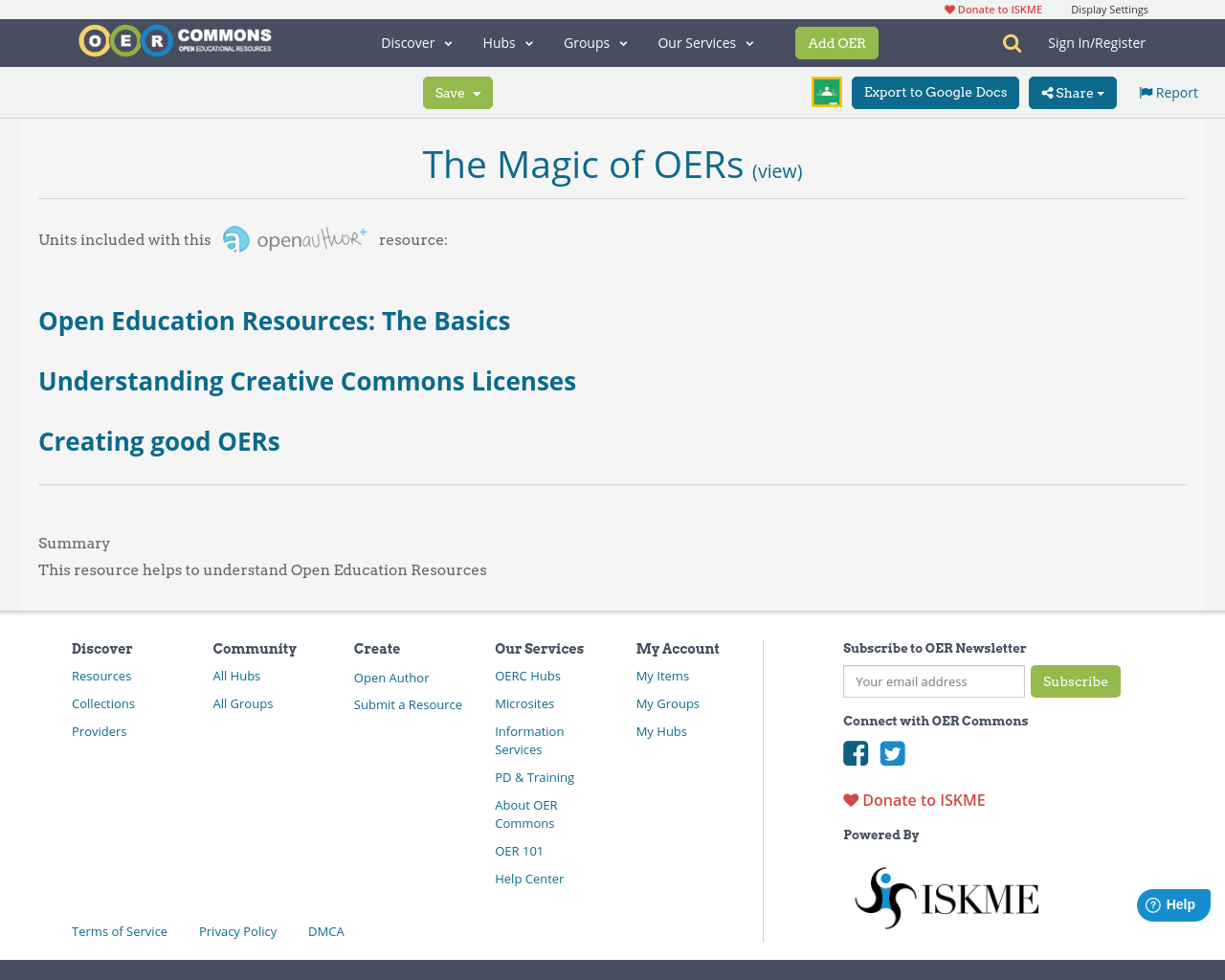Click the search magnifier icon
Image resolution: width=1225 pixels, height=980 pixels.
[x=1010, y=42]
